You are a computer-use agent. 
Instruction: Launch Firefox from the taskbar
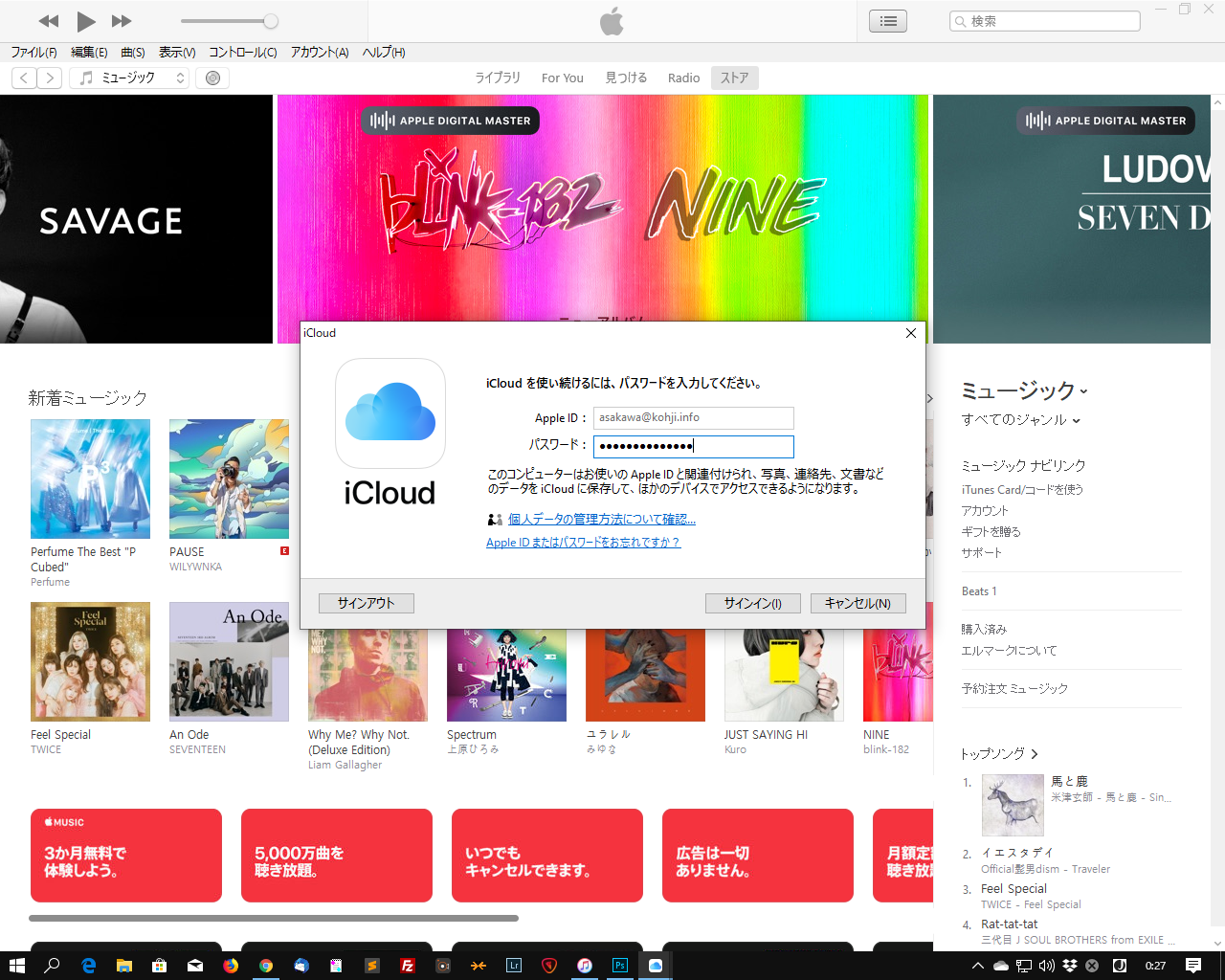coord(231,966)
